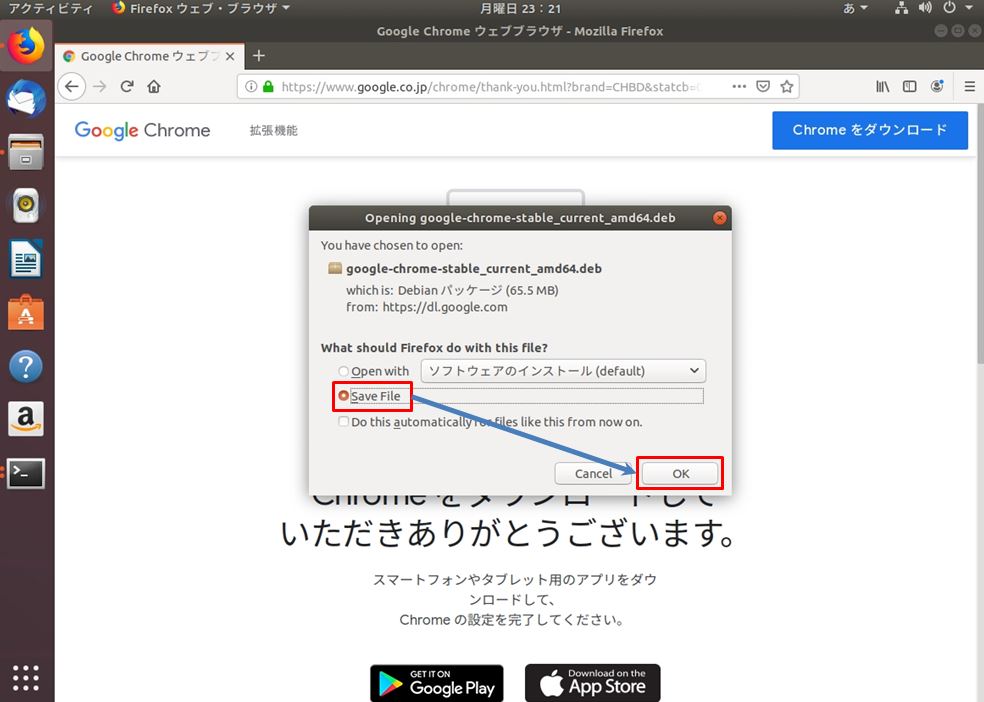Viewport: 984px width, 702px height.
Task: Check Do this automatically for files
Action: click(343, 422)
